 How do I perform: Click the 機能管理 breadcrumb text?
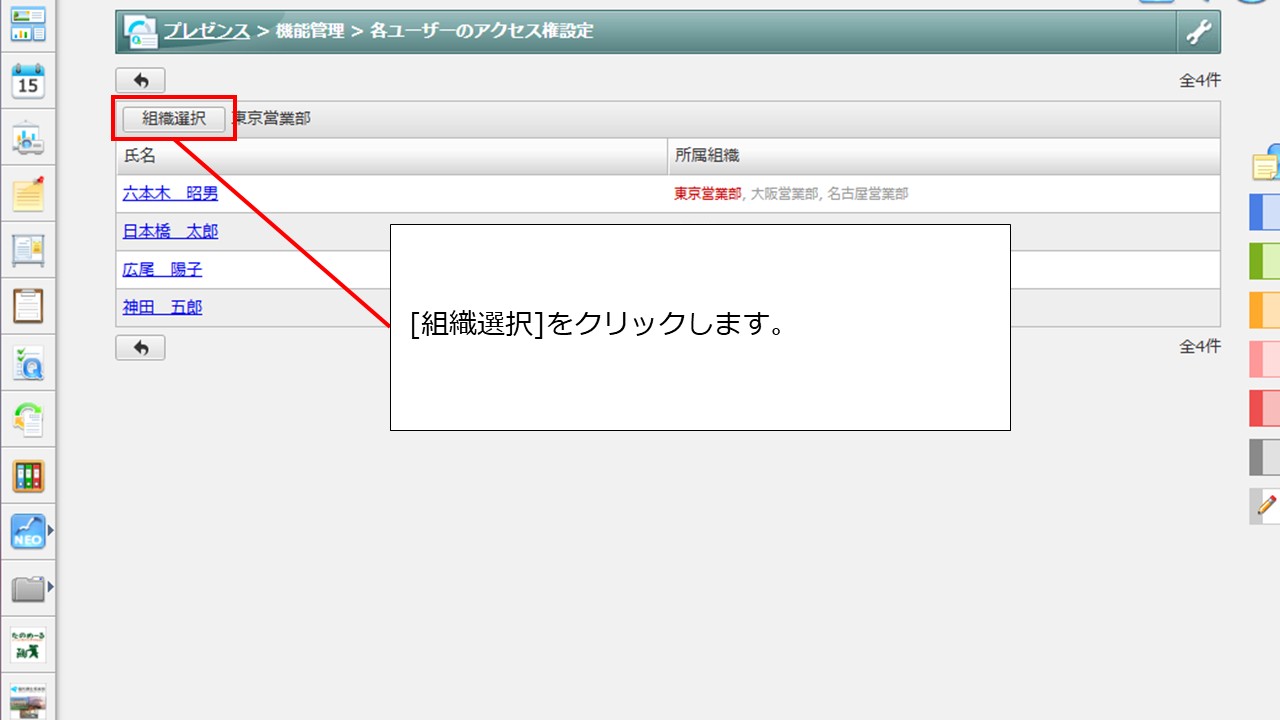(x=310, y=31)
